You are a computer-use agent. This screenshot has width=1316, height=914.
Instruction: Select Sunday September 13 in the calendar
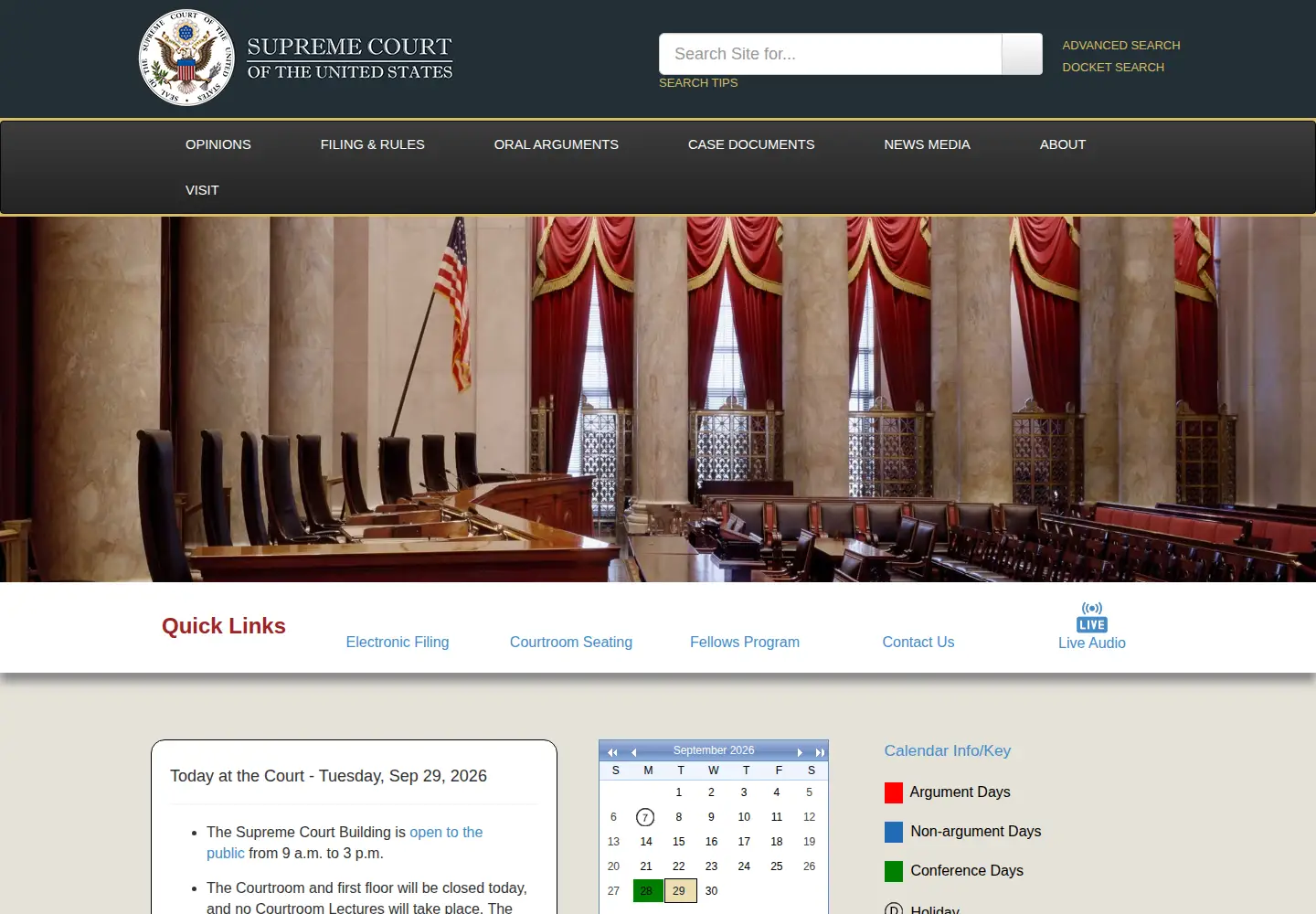click(613, 842)
